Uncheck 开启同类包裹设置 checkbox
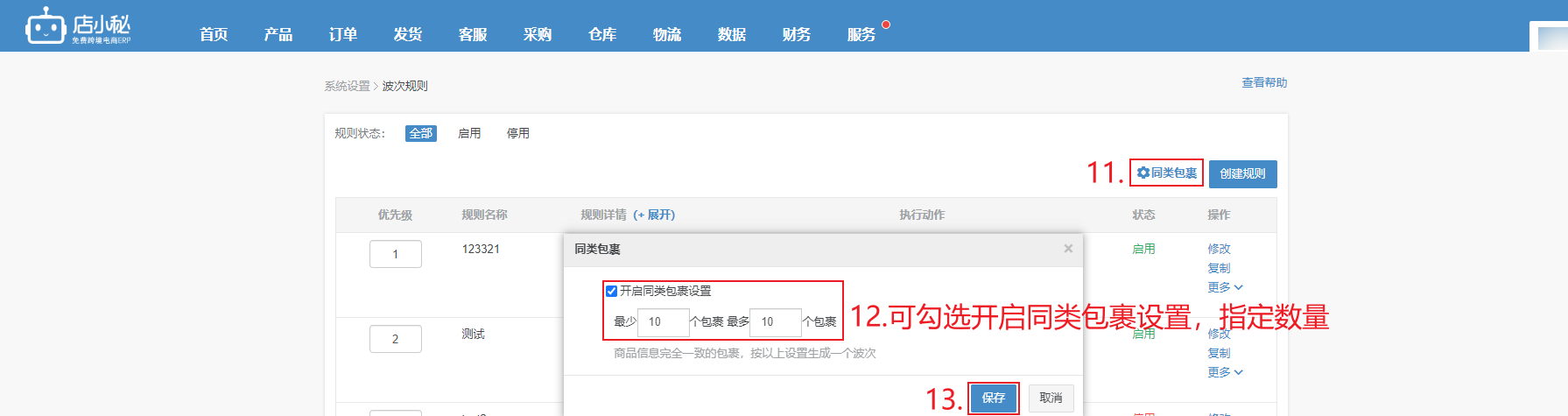The image size is (1568, 416). (611, 291)
